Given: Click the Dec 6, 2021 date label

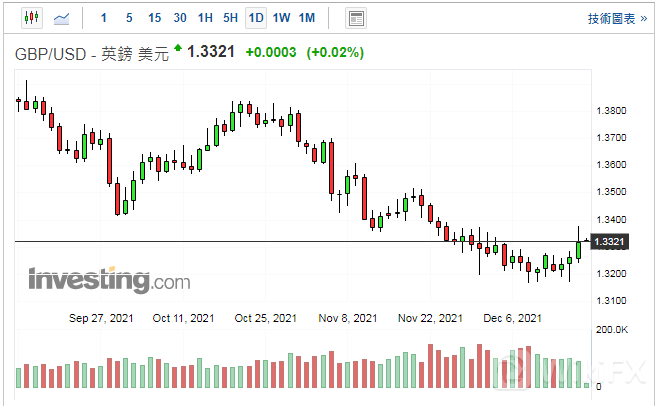Looking at the screenshot, I should pos(512,318).
